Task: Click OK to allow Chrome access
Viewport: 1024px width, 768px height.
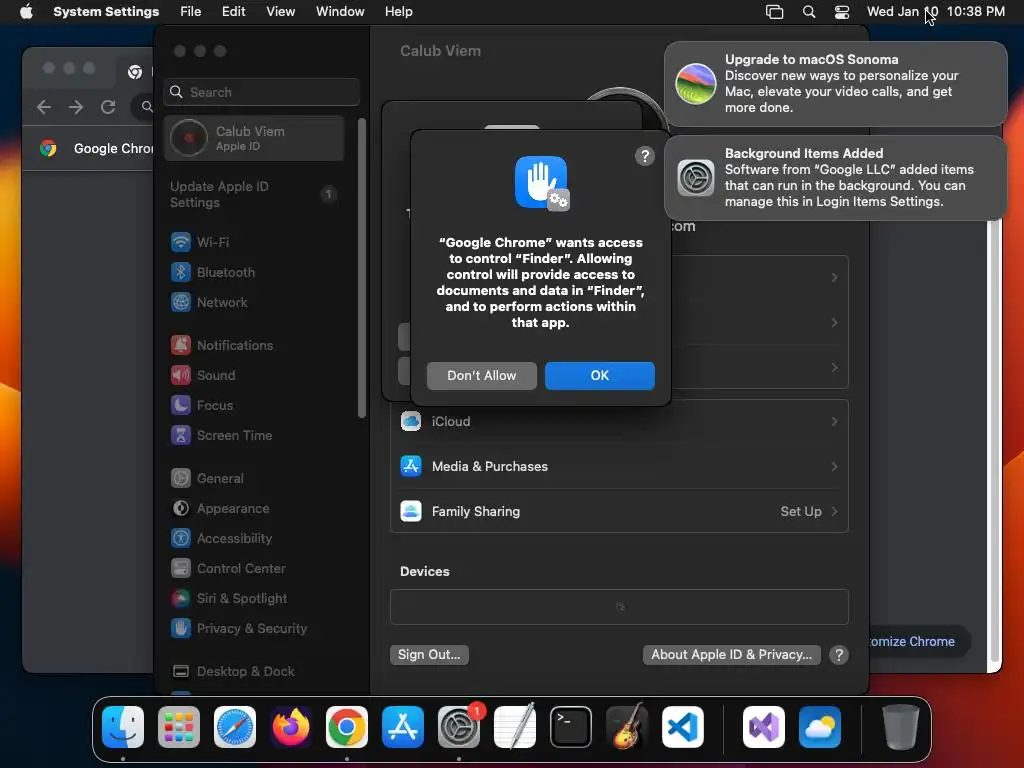Action: [x=600, y=376]
